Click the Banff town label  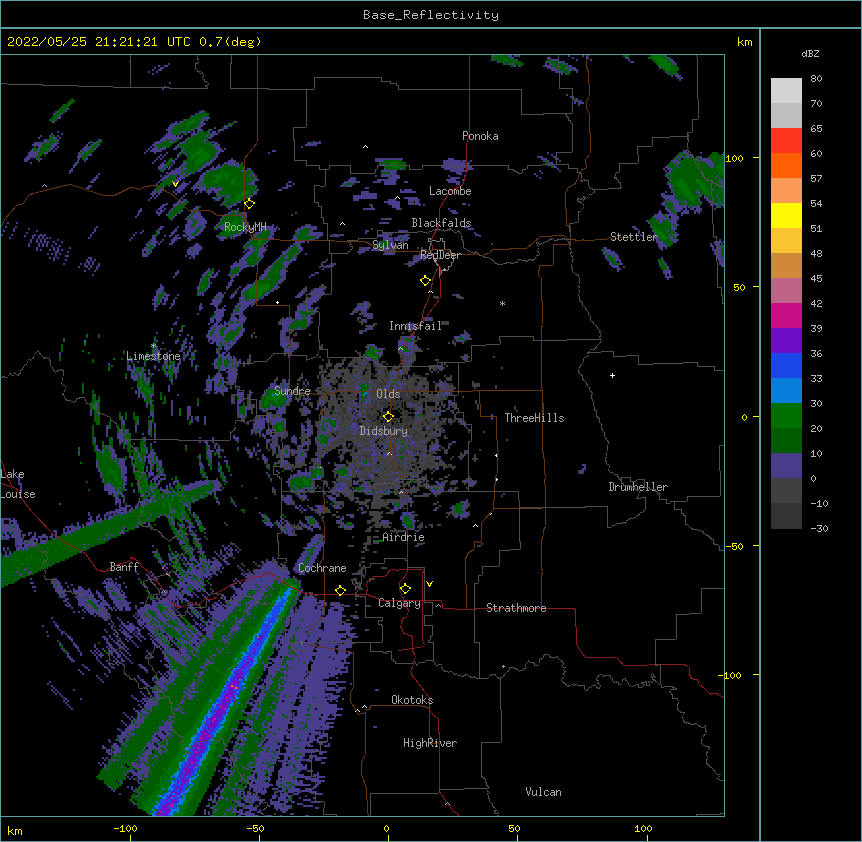[124, 567]
